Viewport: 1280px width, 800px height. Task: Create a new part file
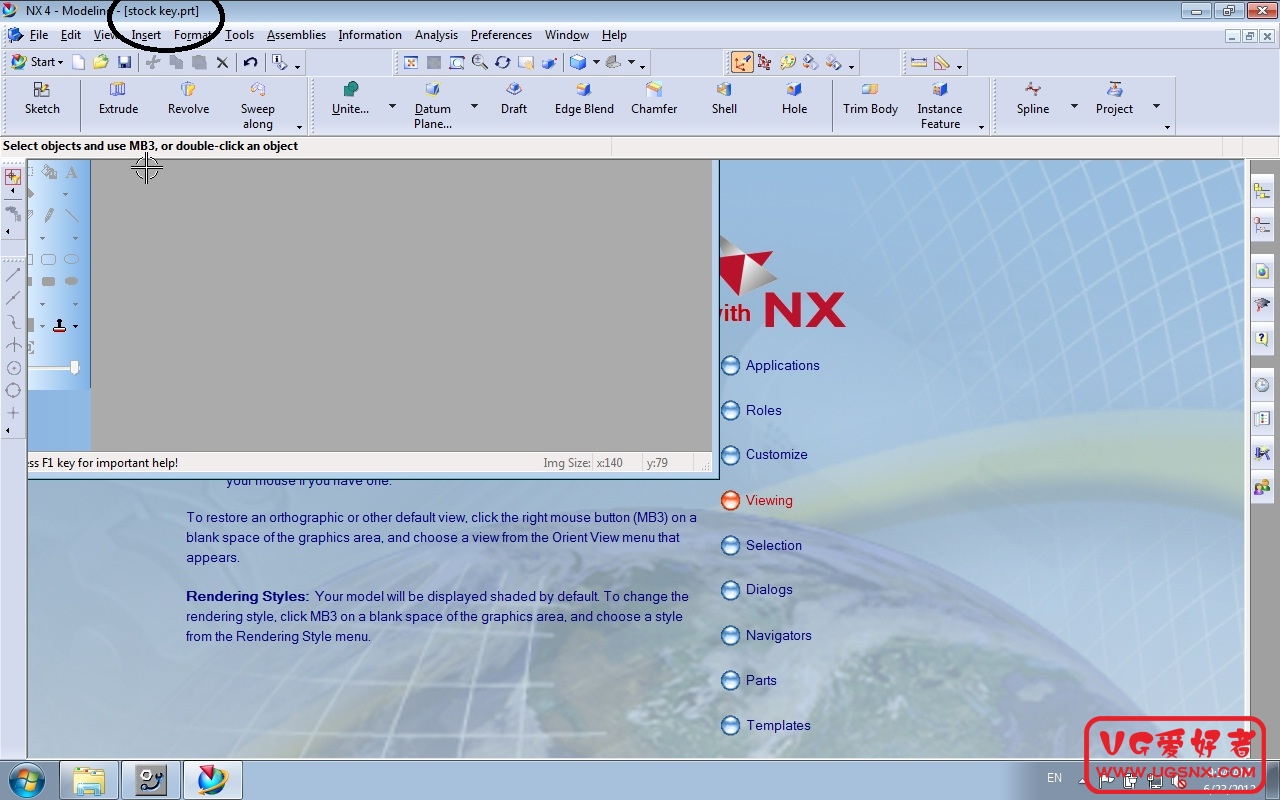click(x=79, y=62)
